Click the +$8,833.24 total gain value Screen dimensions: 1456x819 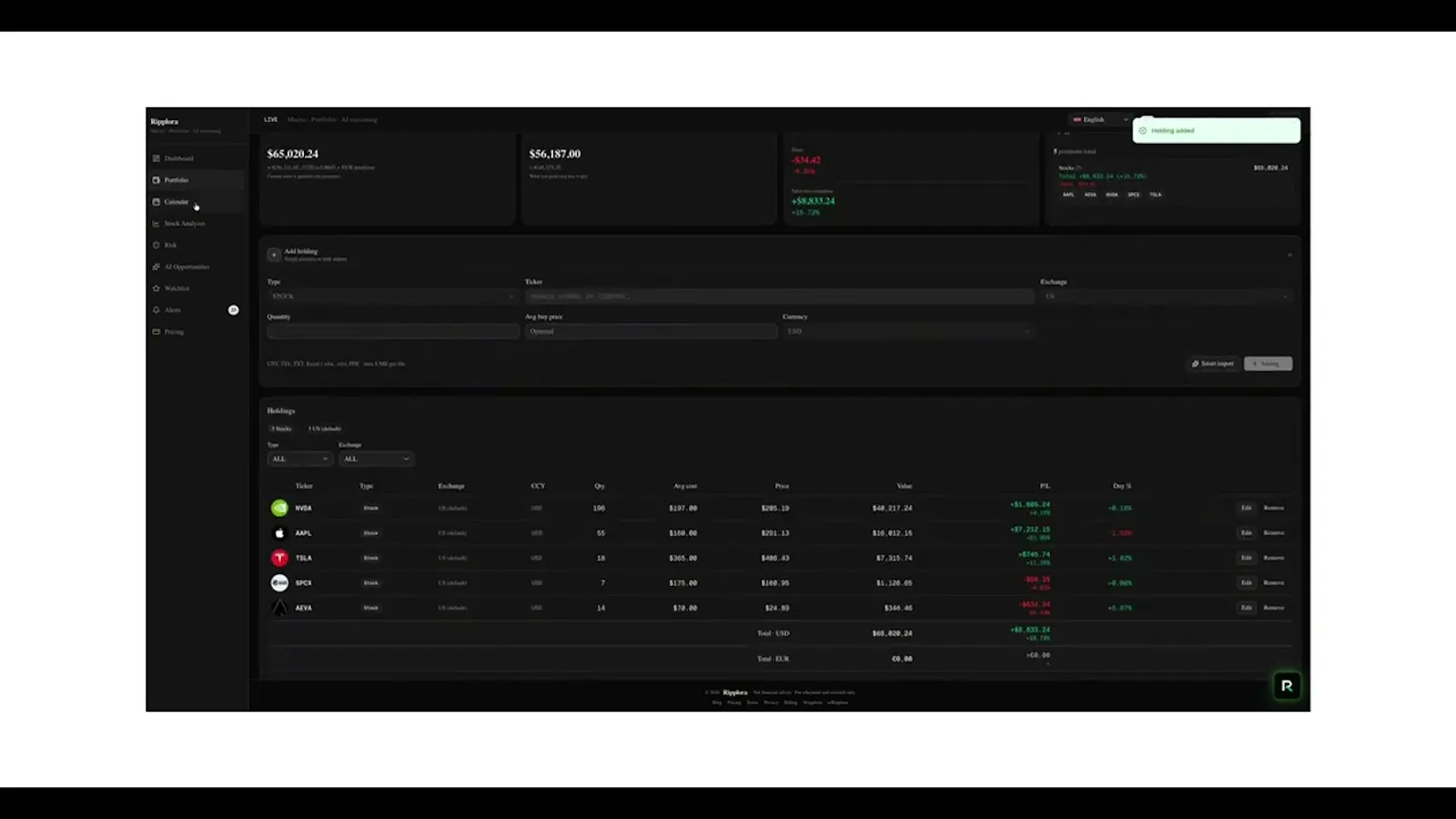(x=813, y=201)
